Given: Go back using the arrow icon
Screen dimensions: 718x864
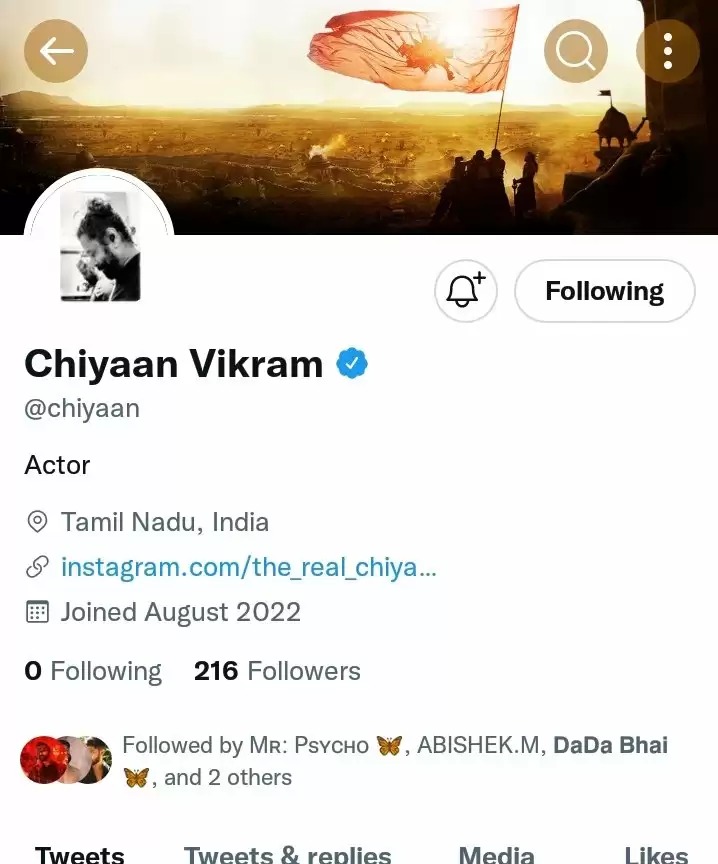Looking at the screenshot, I should [56, 51].
